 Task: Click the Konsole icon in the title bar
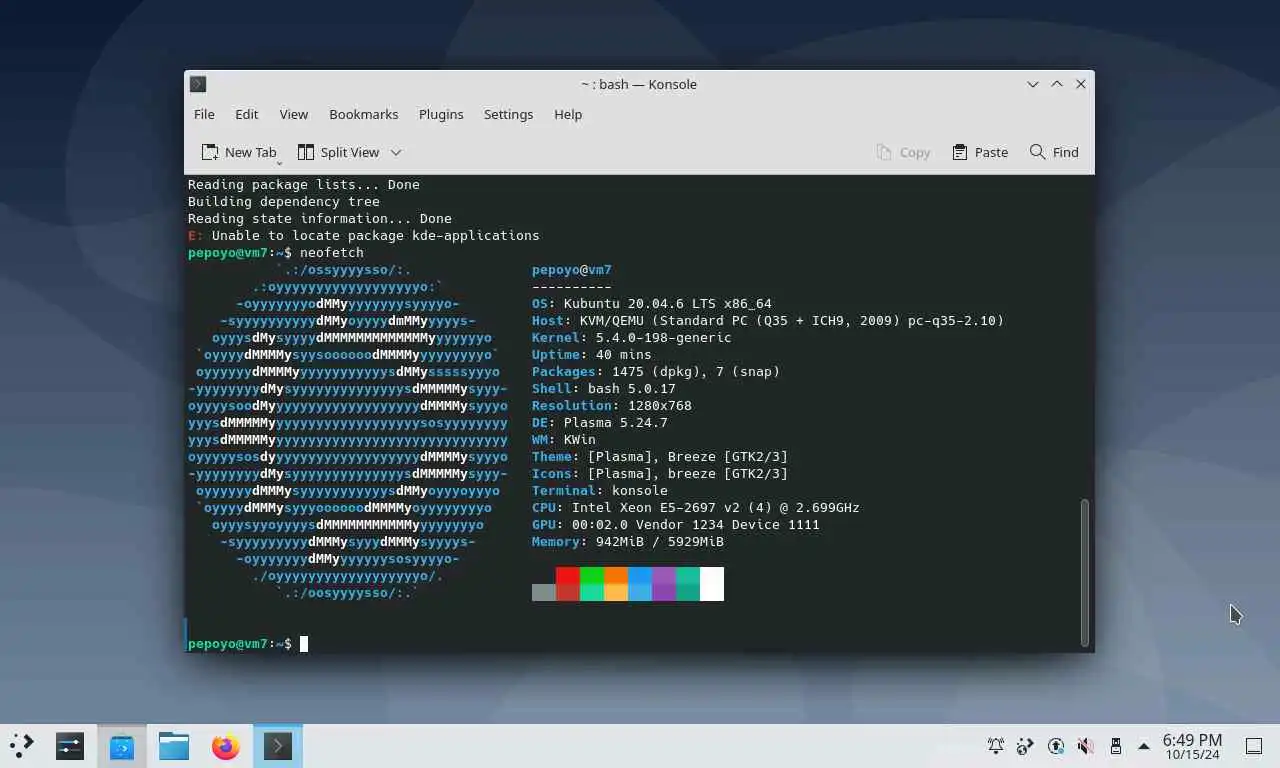point(198,84)
